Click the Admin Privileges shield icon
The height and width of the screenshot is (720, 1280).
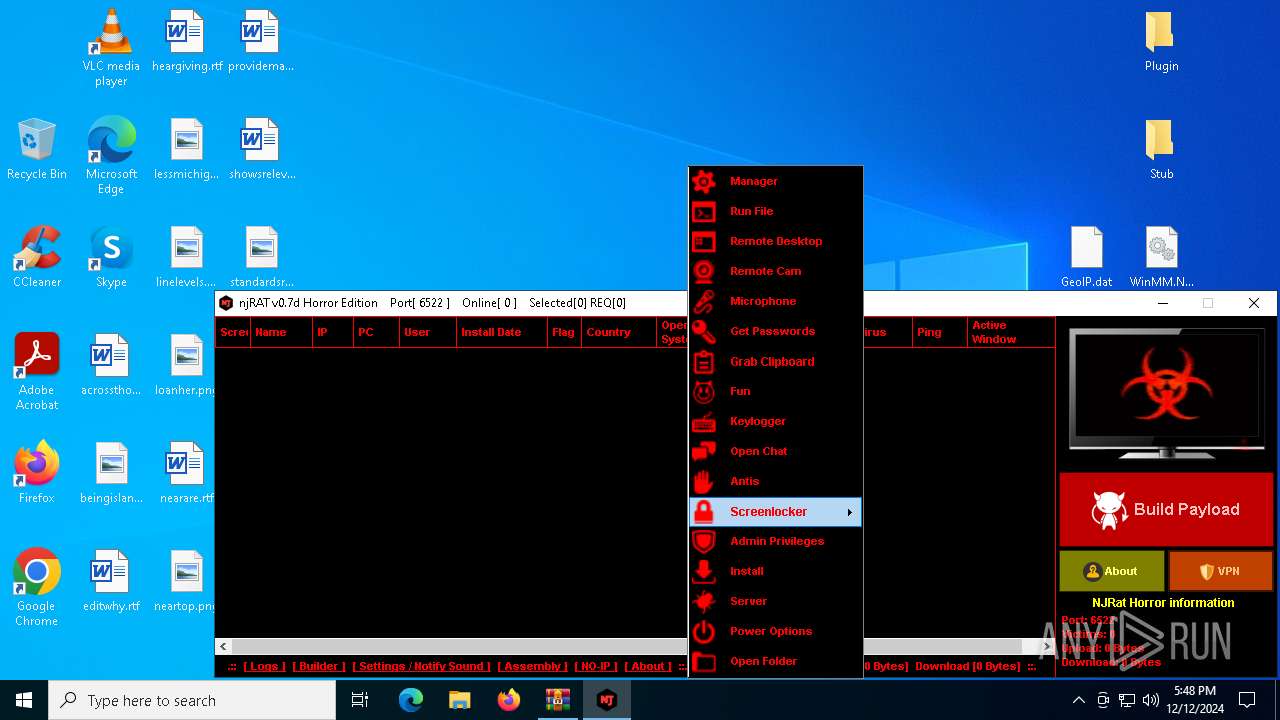pos(704,541)
